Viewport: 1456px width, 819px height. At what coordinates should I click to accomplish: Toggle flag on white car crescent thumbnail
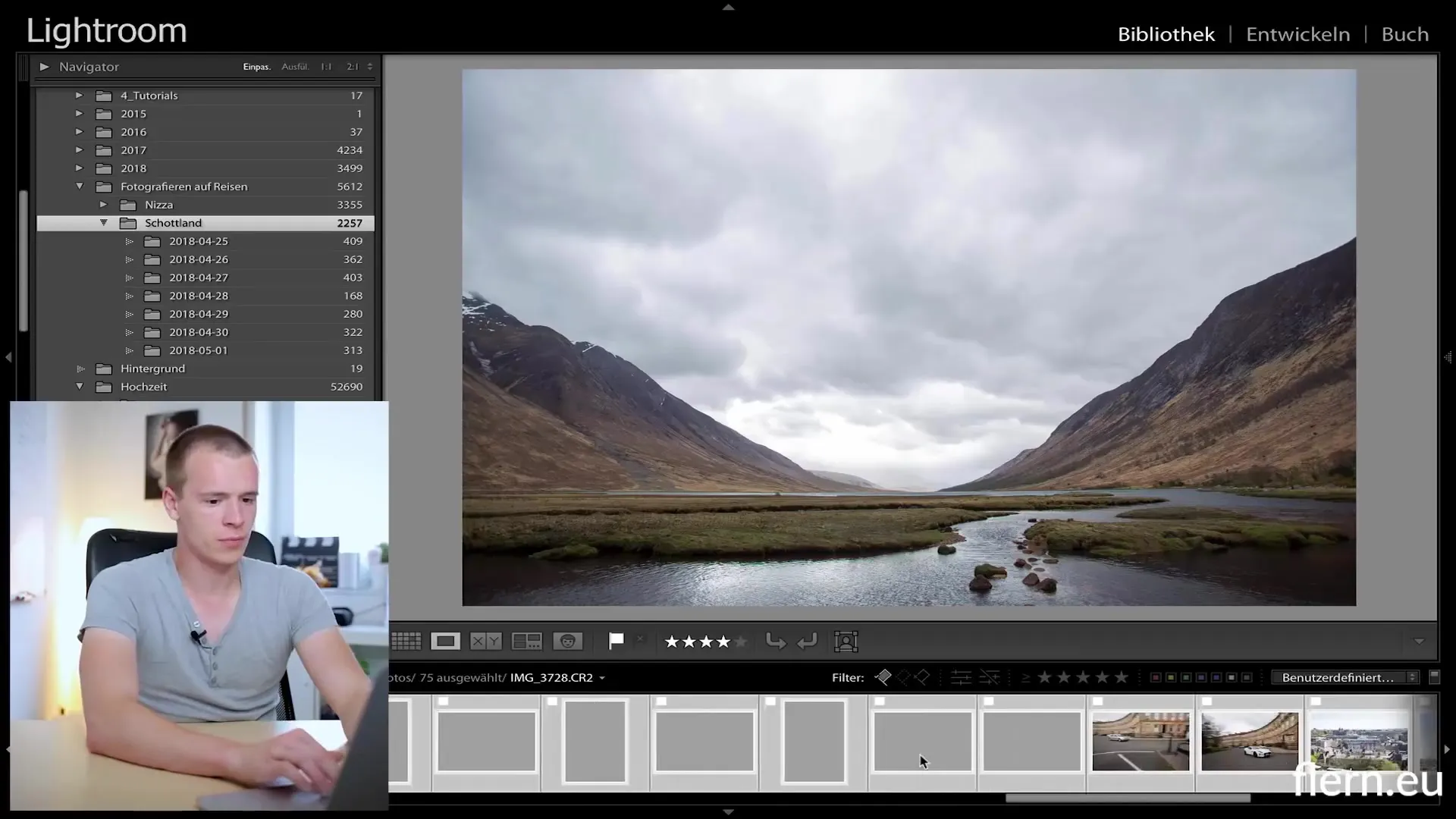(1207, 701)
